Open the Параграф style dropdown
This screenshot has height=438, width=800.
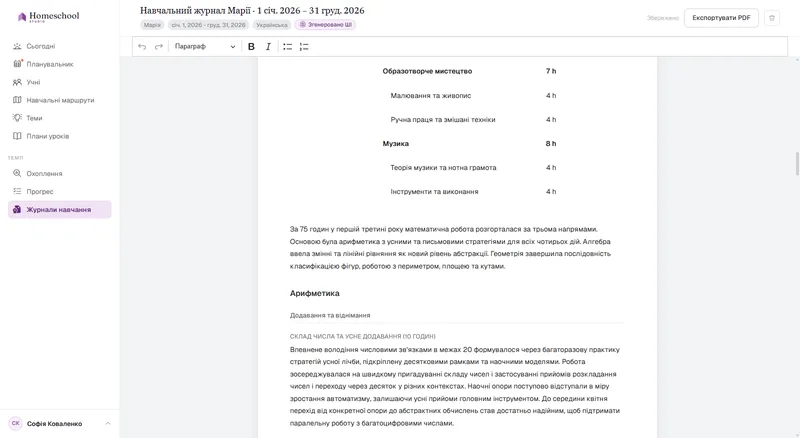205,46
